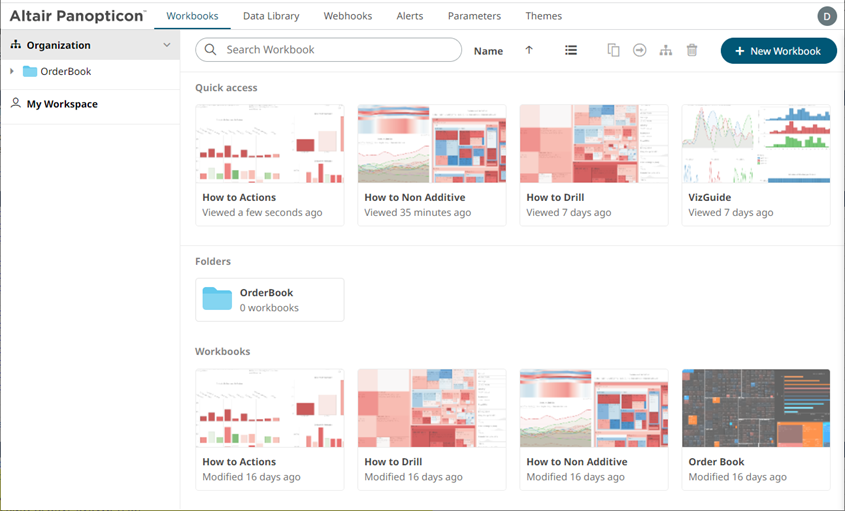Select the My Workspace person icon
The height and width of the screenshot is (511, 845).
point(16,103)
